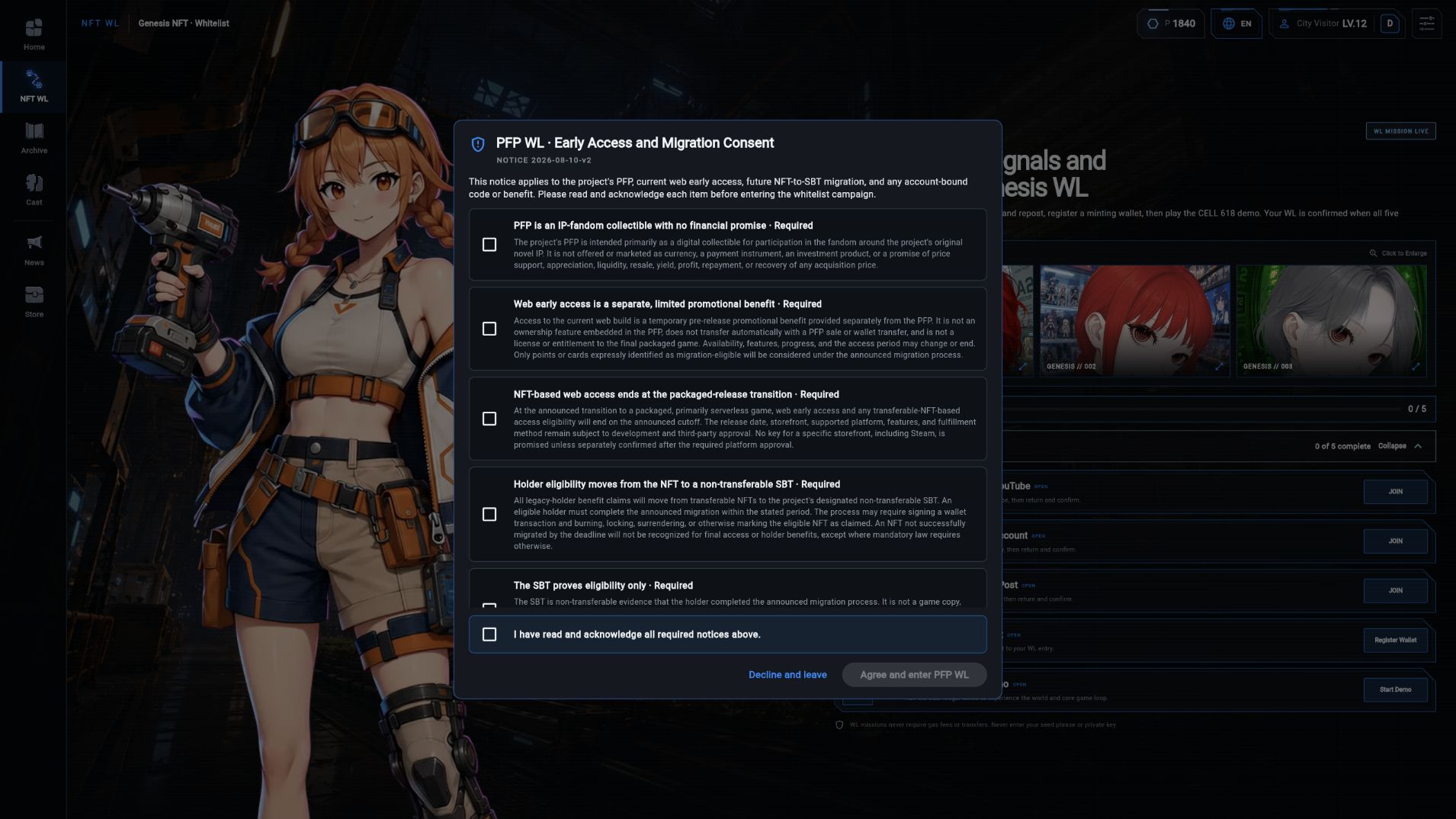Click the shield icon beside the consent title
This screenshot has height=819, width=1456.
478,144
